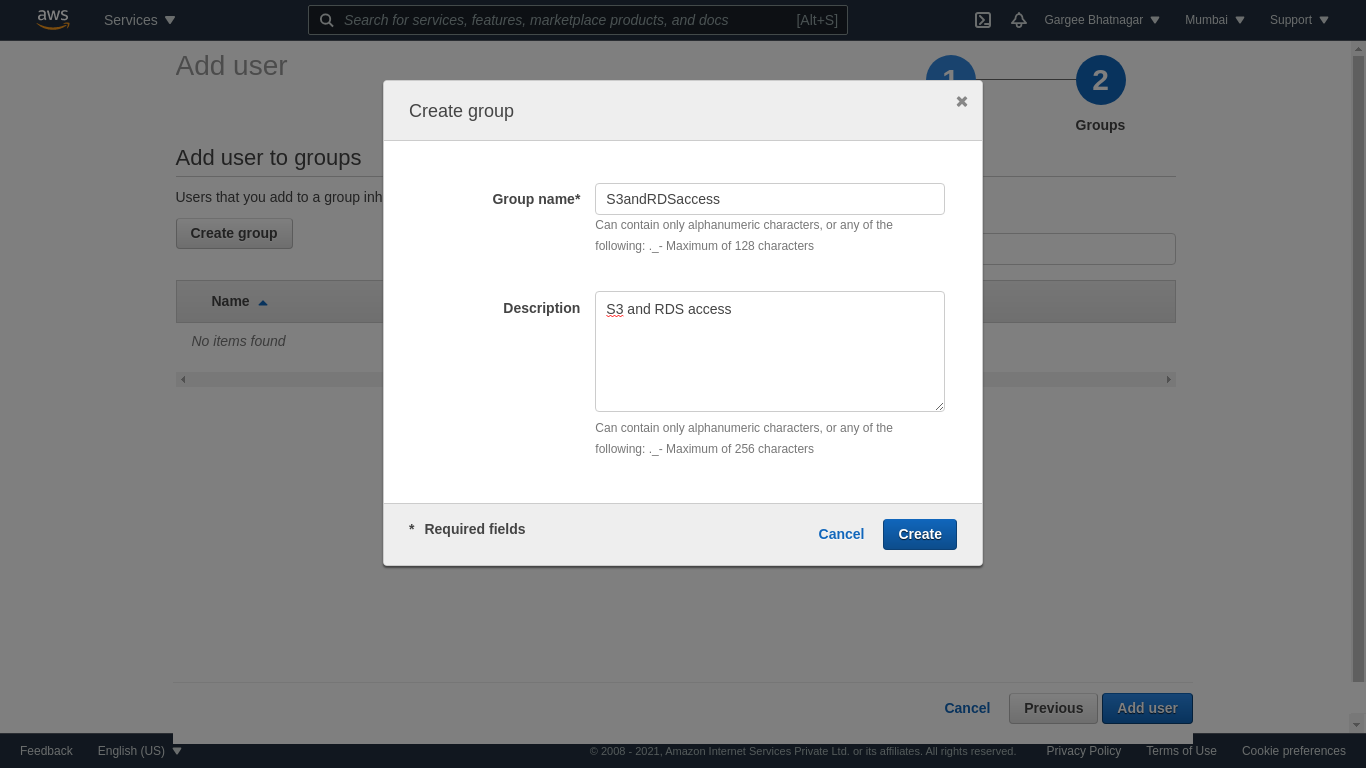This screenshot has width=1366, height=768.
Task: Click the "Required fields" note
Action: coord(474,529)
